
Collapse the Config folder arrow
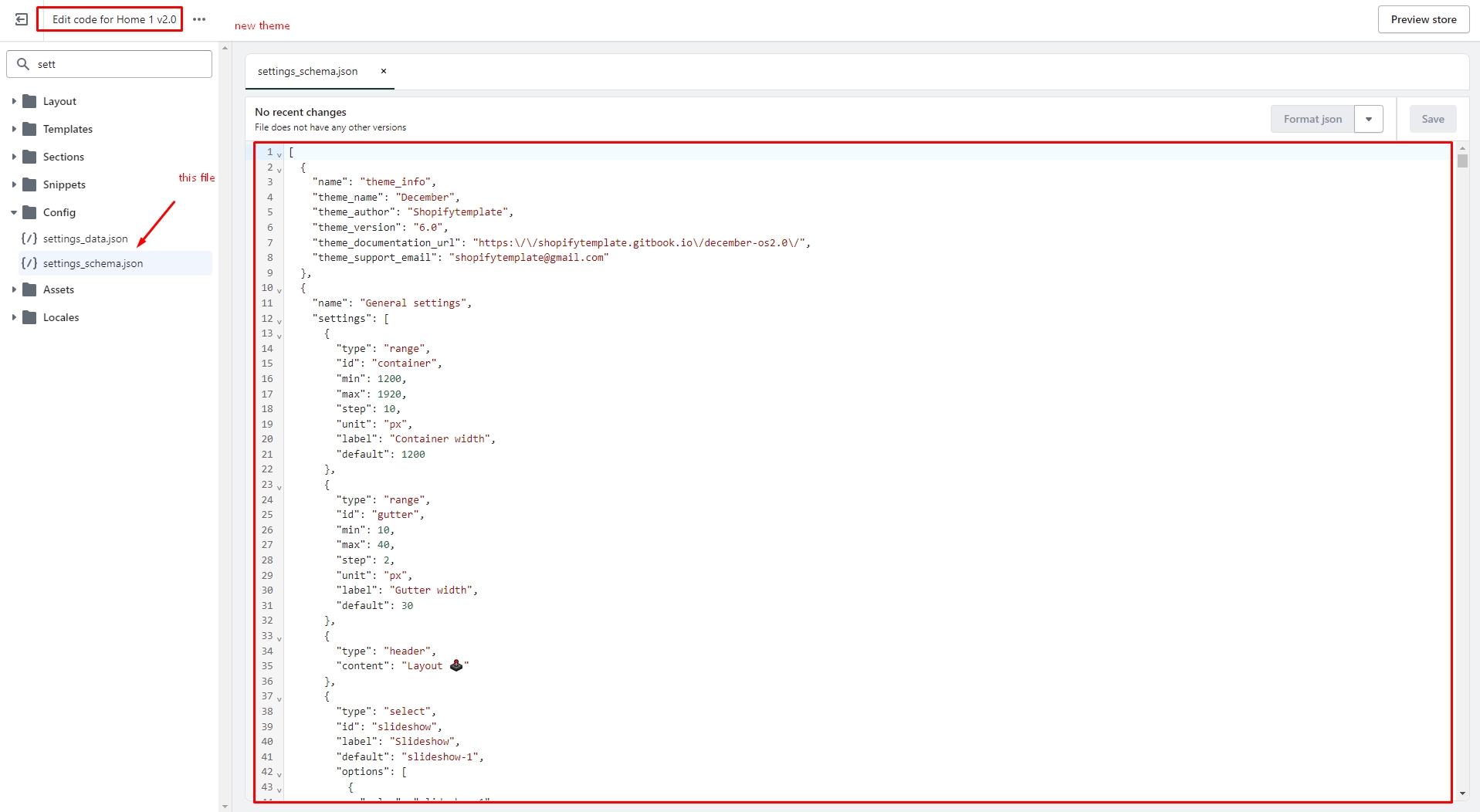(x=14, y=212)
